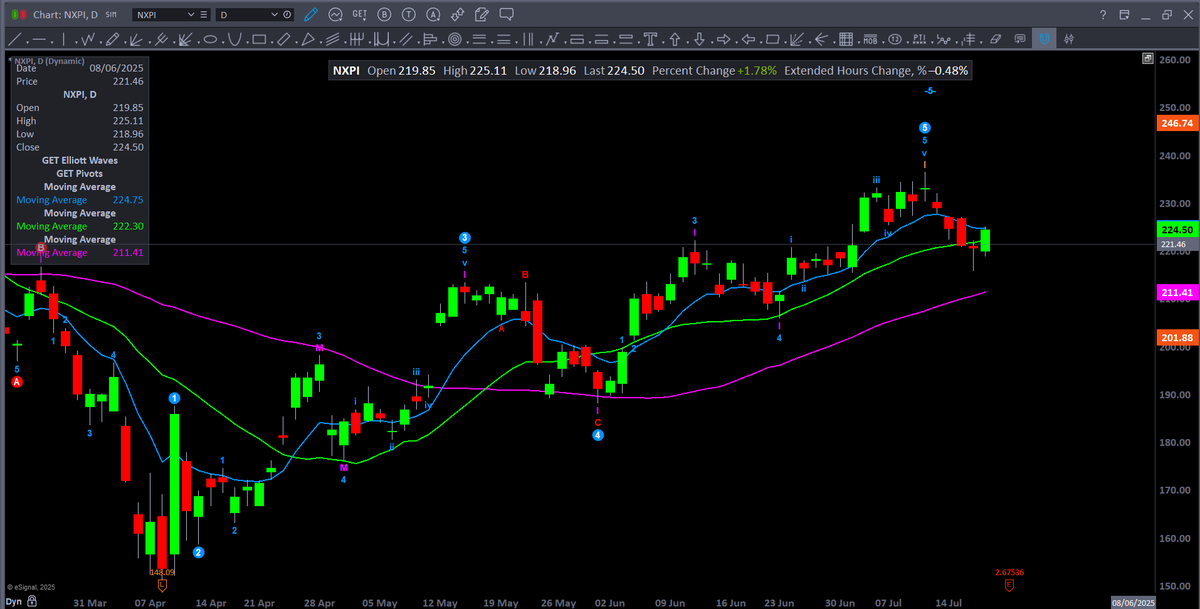Viewport: 1200px width, 609px height.
Task: Click the circled T toolbar icon
Action: click(x=409, y=15)
